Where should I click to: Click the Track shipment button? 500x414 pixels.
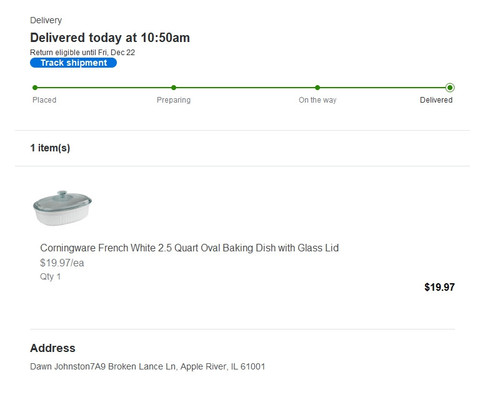(73, 63)
